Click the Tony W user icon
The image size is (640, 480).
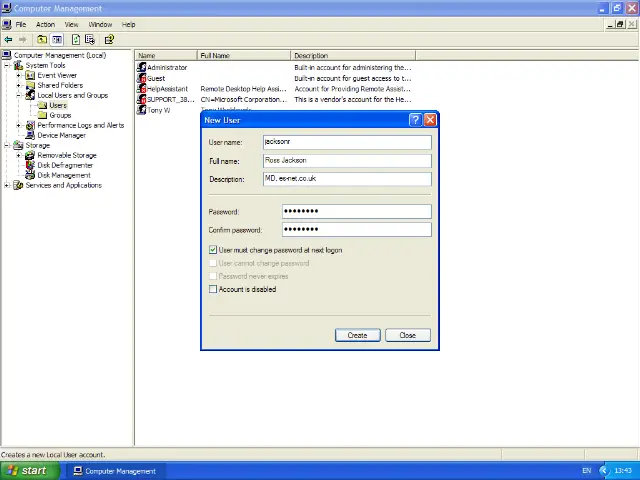coord(142,110)
